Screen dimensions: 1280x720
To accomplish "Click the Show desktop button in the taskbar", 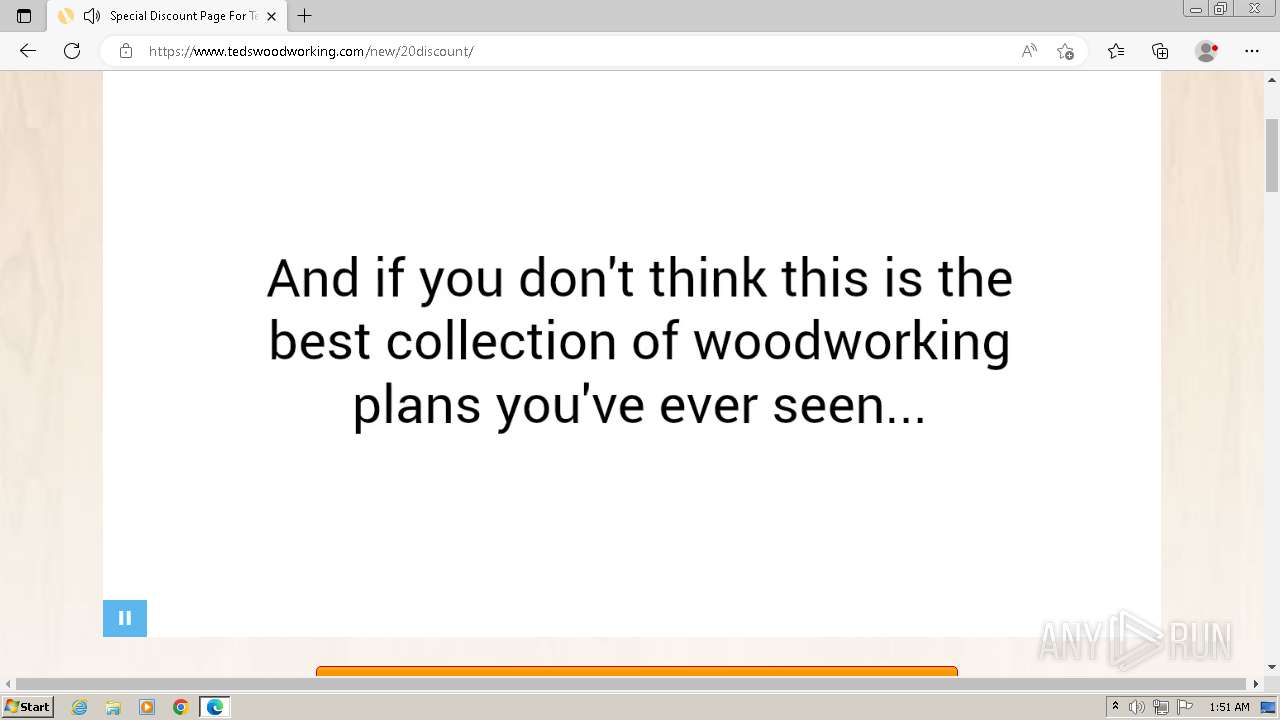I will click(x=1269, y=707).
